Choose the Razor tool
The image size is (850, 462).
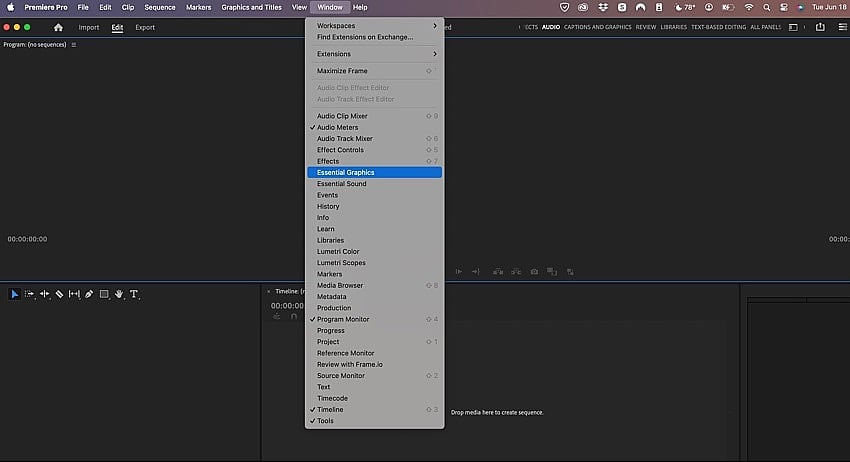tap(59, 294)
